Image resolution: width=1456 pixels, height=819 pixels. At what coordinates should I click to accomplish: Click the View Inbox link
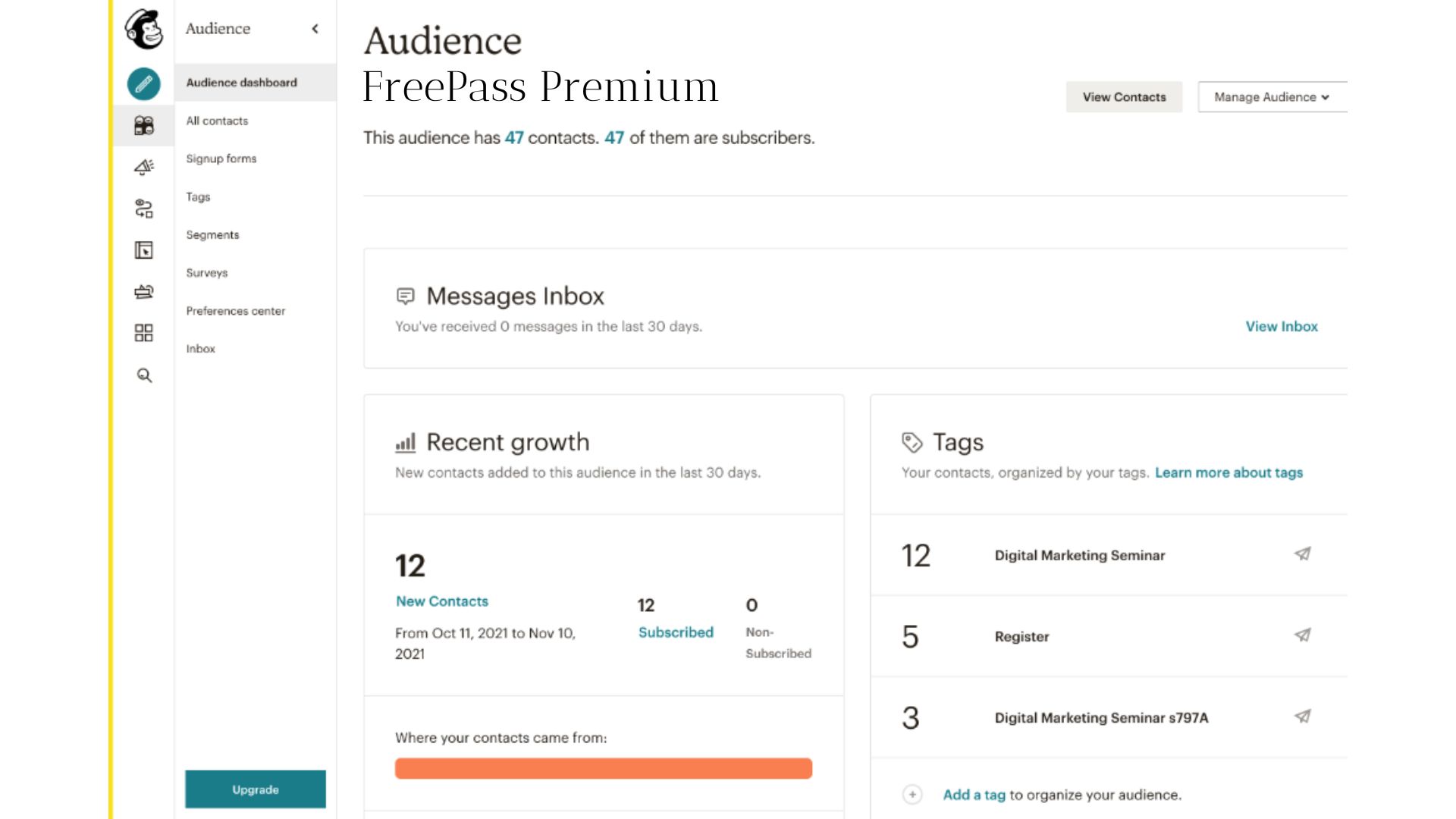coord(1281,326)
